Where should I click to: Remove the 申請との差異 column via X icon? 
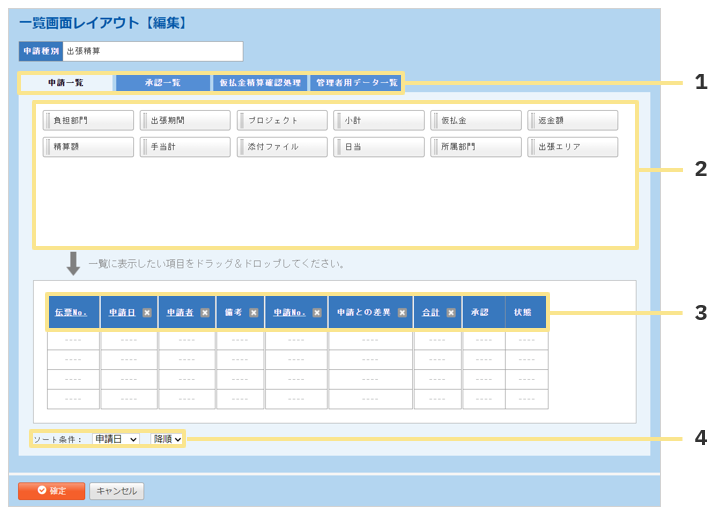402,313
